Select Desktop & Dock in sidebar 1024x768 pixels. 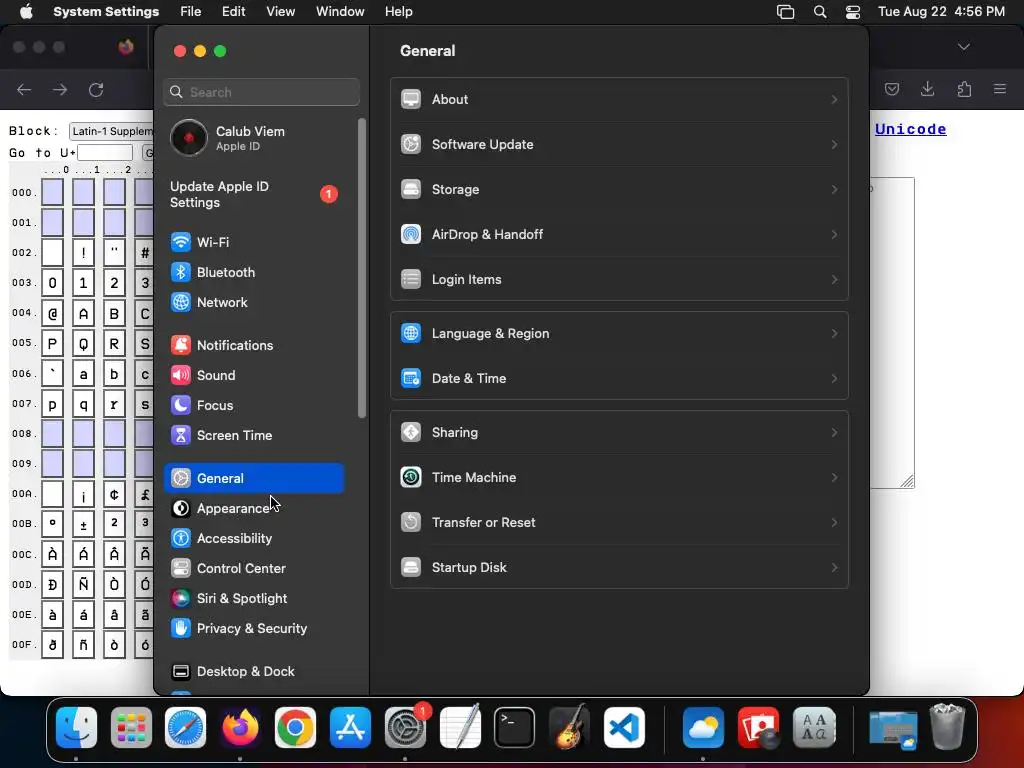(254, 672)
